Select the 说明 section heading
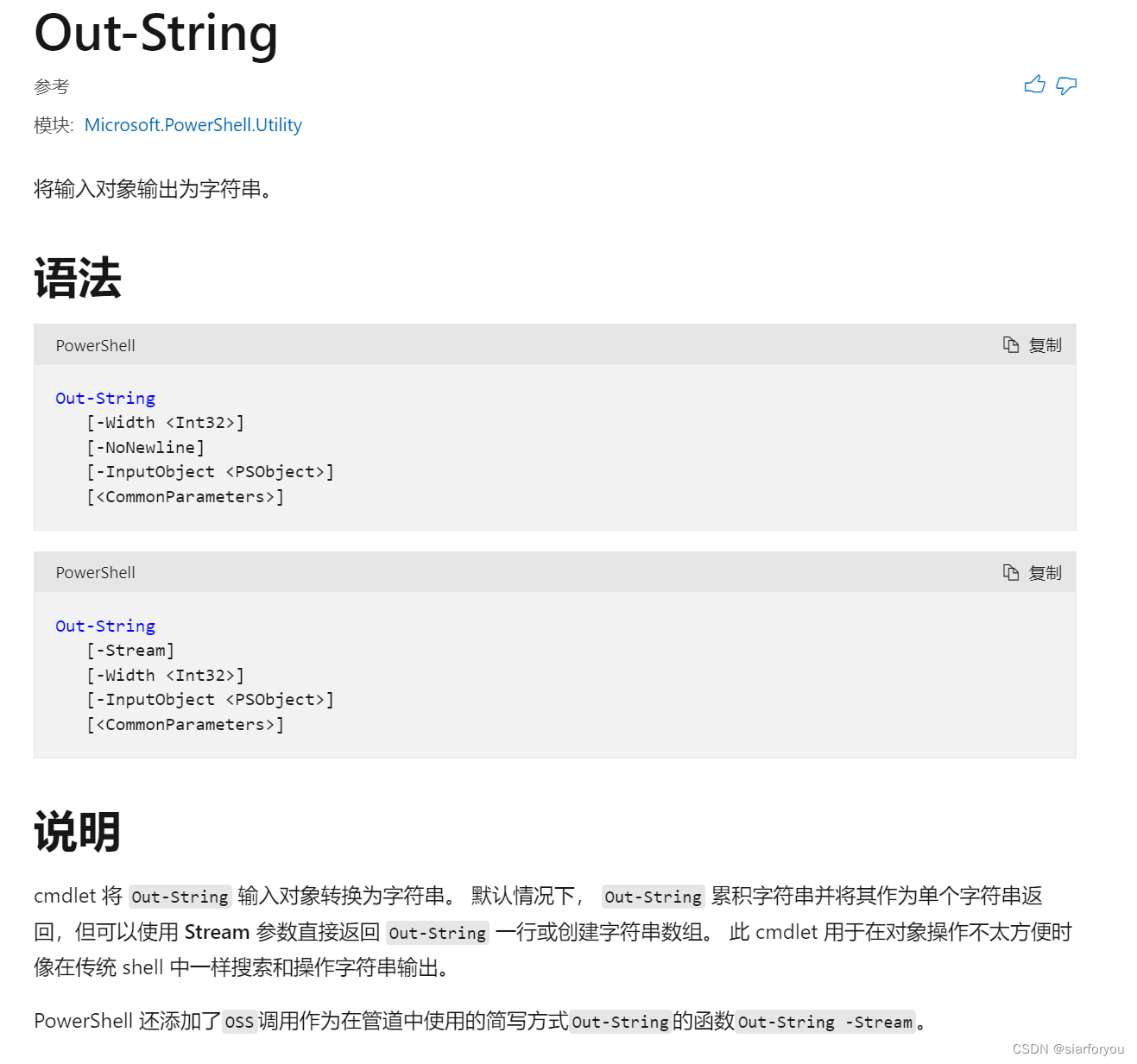This screenshot has height=1064, width=1137. (x=77, y=831)
